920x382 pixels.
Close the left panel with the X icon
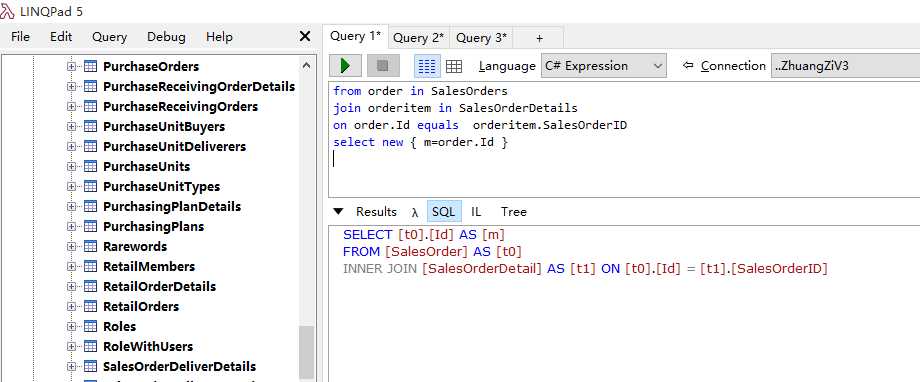(x=305, y=36)
